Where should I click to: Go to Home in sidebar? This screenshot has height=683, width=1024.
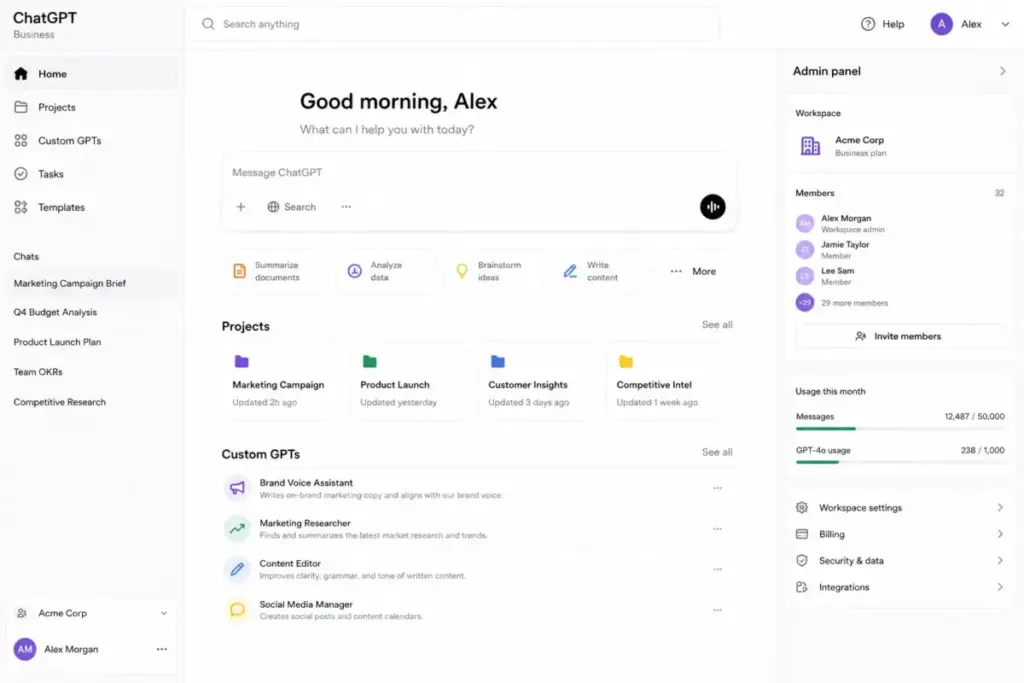click(x=92, y=74)
